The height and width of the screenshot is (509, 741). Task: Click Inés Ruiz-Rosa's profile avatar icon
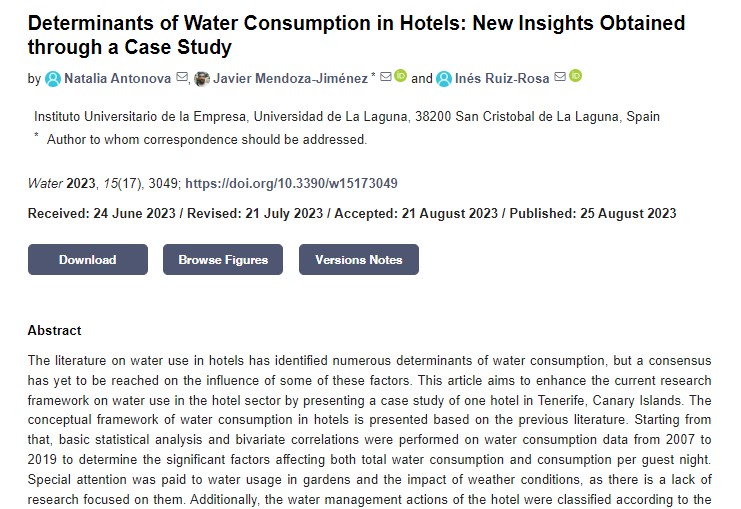click(x=444, y=79)
